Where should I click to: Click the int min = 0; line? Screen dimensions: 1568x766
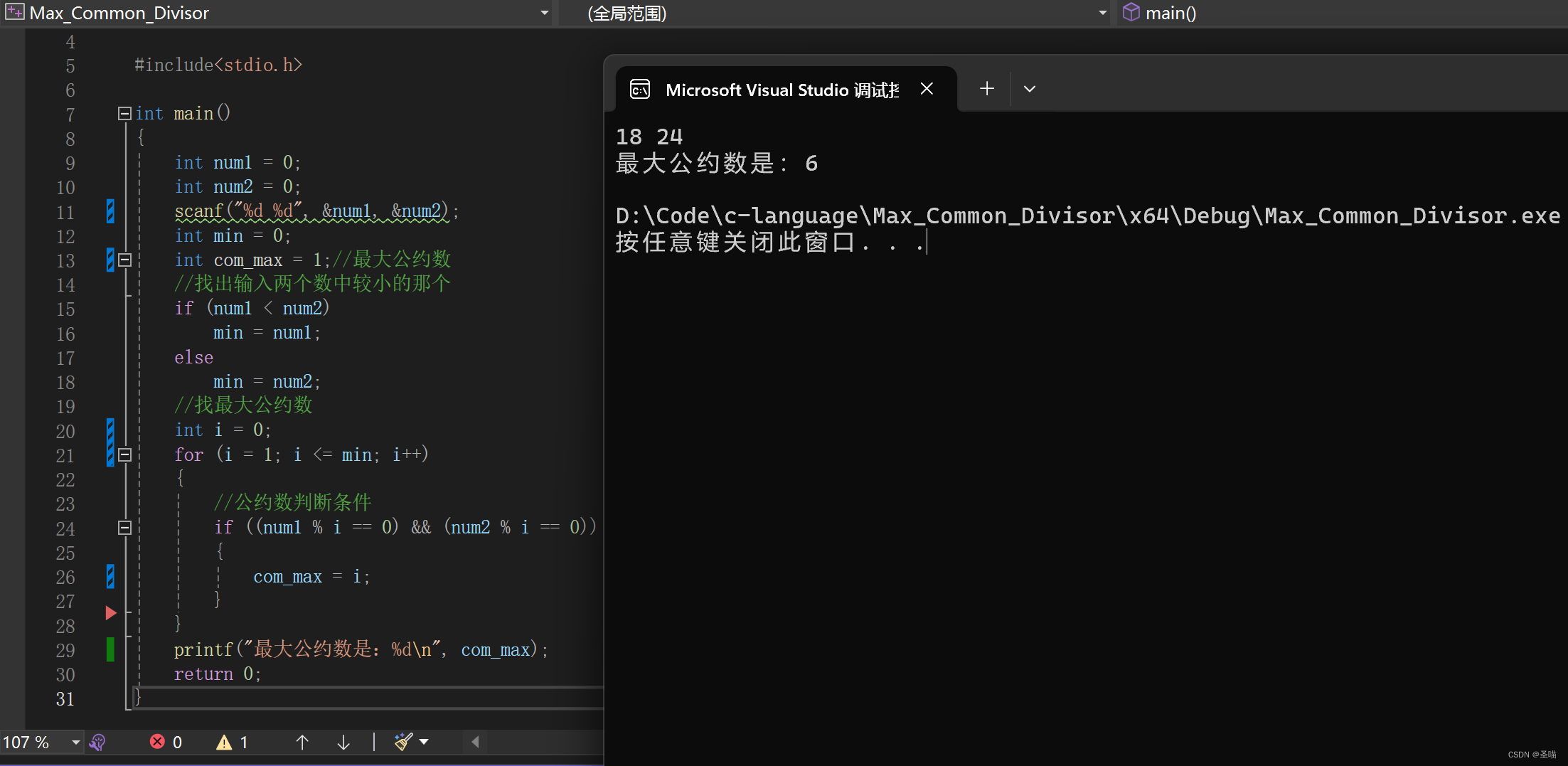click(x=232, y=236)
